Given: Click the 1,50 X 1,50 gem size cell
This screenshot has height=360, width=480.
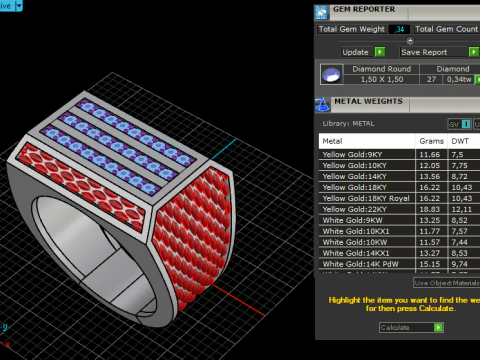Looking at the screenshot, I should click(x=382, y=79).
